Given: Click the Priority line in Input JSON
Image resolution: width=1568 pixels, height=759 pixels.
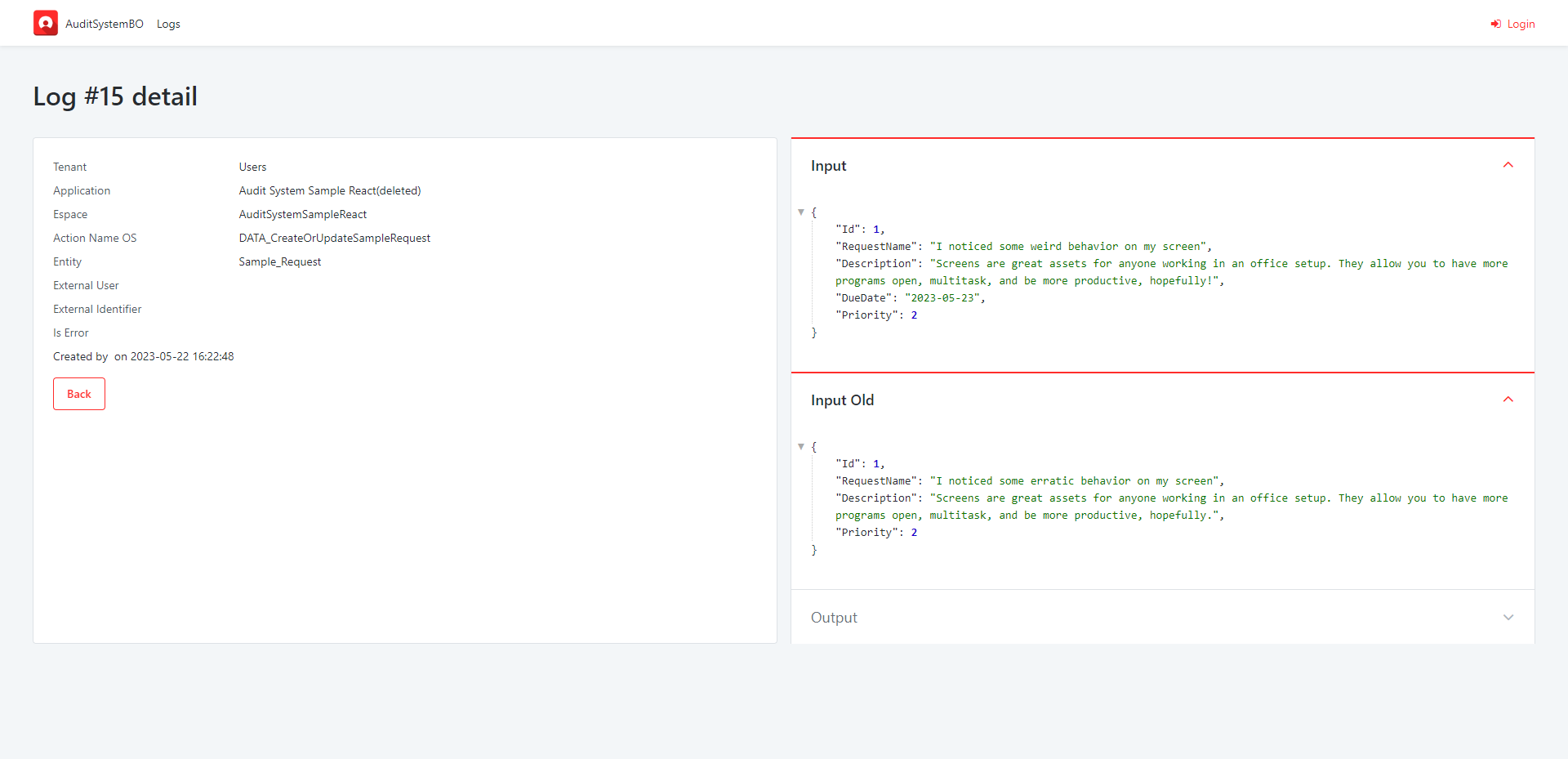Looking at the screenshot, I should click(x=876, y=315).
